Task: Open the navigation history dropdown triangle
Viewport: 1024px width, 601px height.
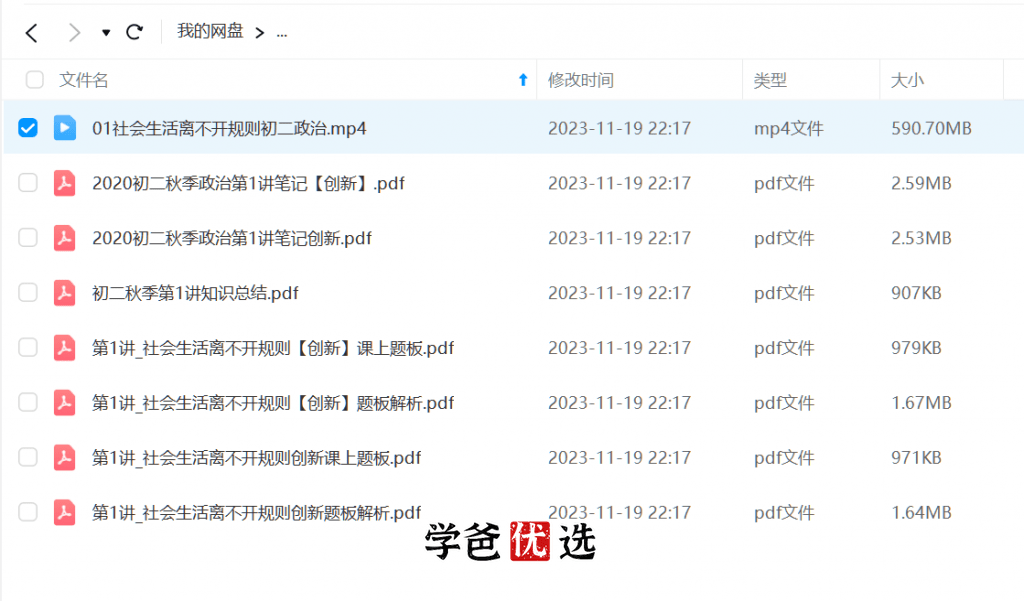Action: tap(106, 32)
